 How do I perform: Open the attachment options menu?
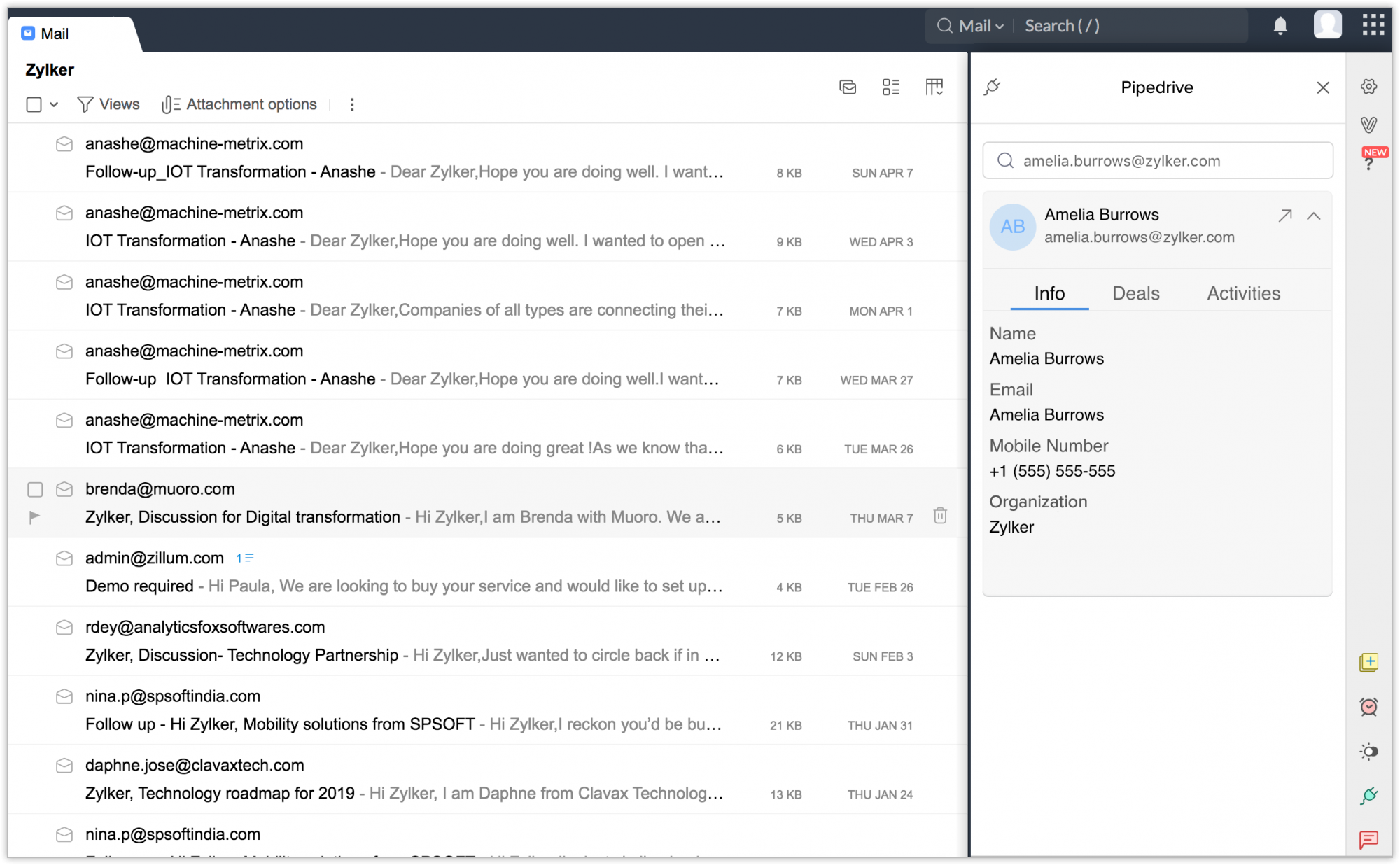[x=239, y=104]
